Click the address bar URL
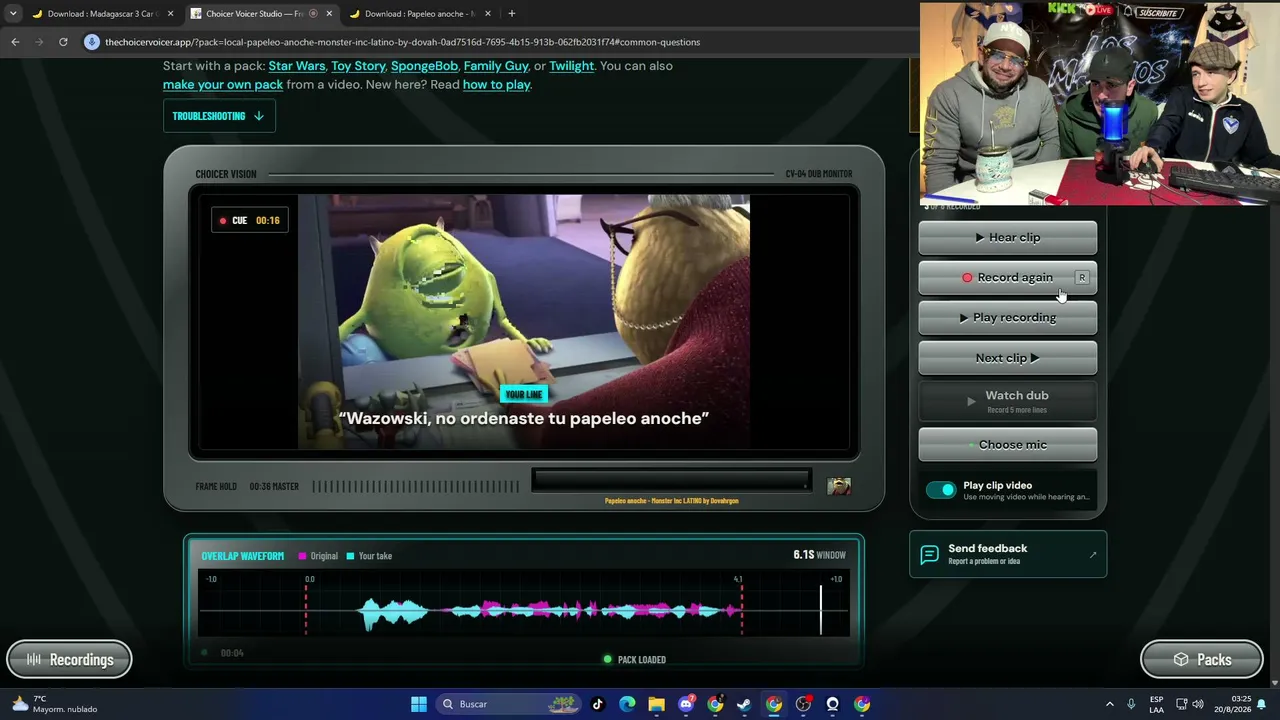Image resolution: width=1280 pixels, height=720 pixels. click(402, 42)
